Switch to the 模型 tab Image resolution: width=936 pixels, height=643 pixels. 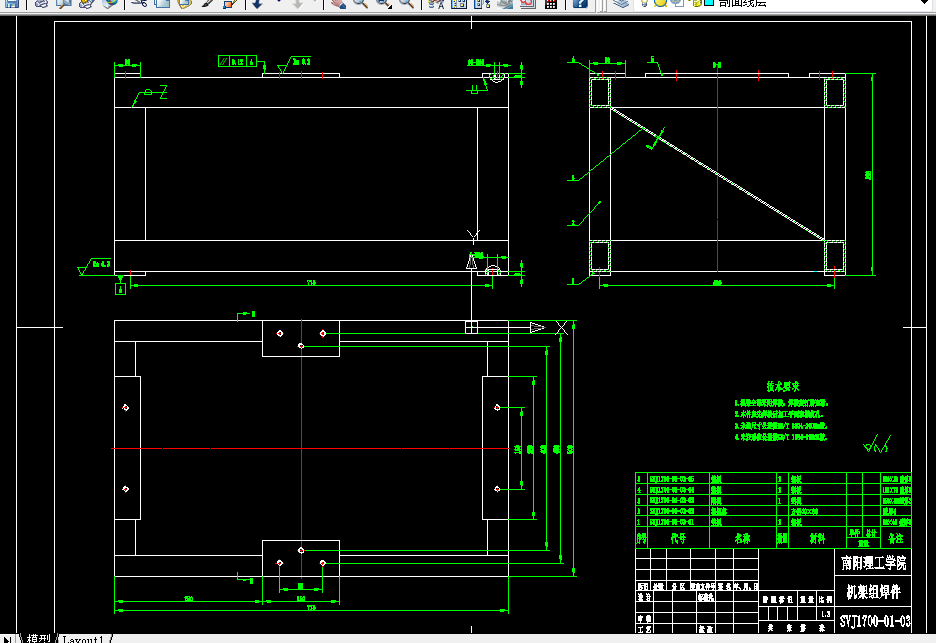38,638
